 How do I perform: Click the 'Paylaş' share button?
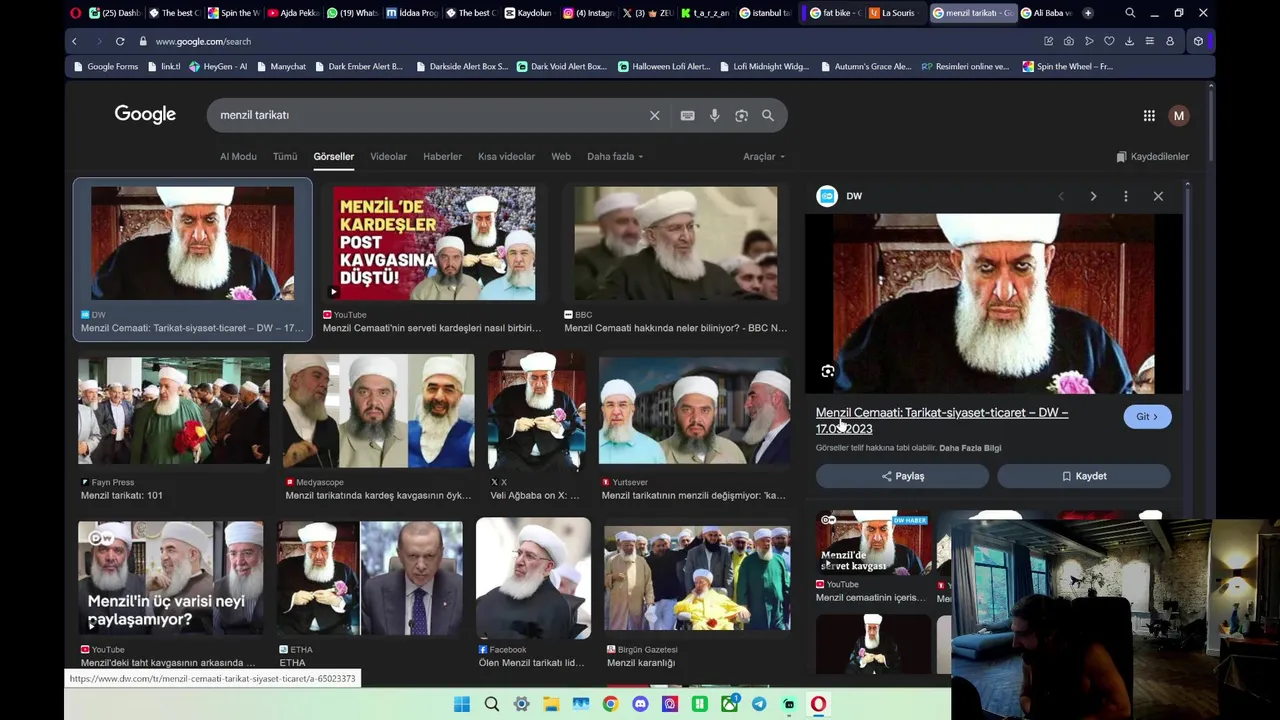click(x=903, y=477)
